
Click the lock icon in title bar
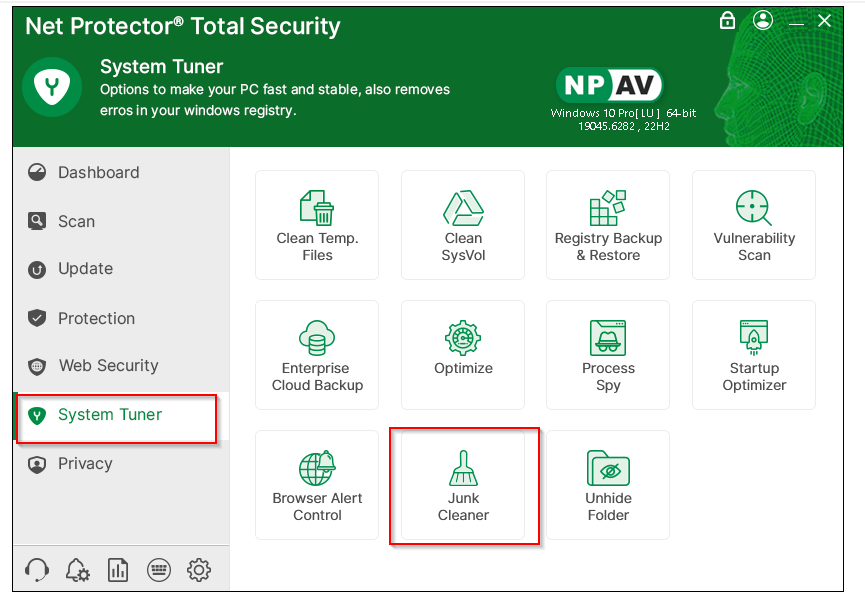(x=728, y=21)
